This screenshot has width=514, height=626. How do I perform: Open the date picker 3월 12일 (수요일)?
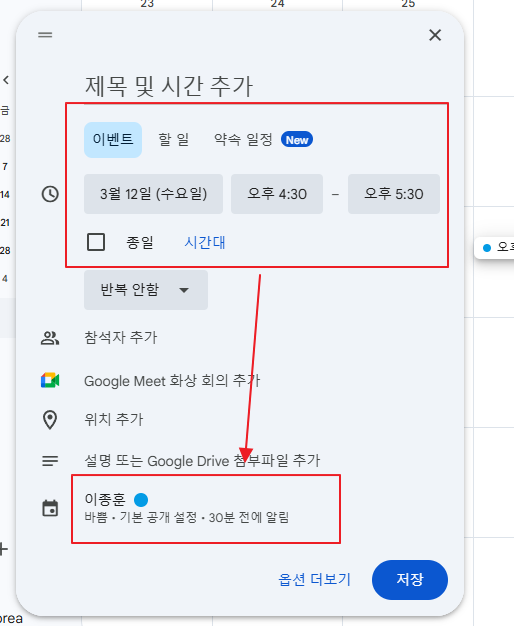pos(153,194)
